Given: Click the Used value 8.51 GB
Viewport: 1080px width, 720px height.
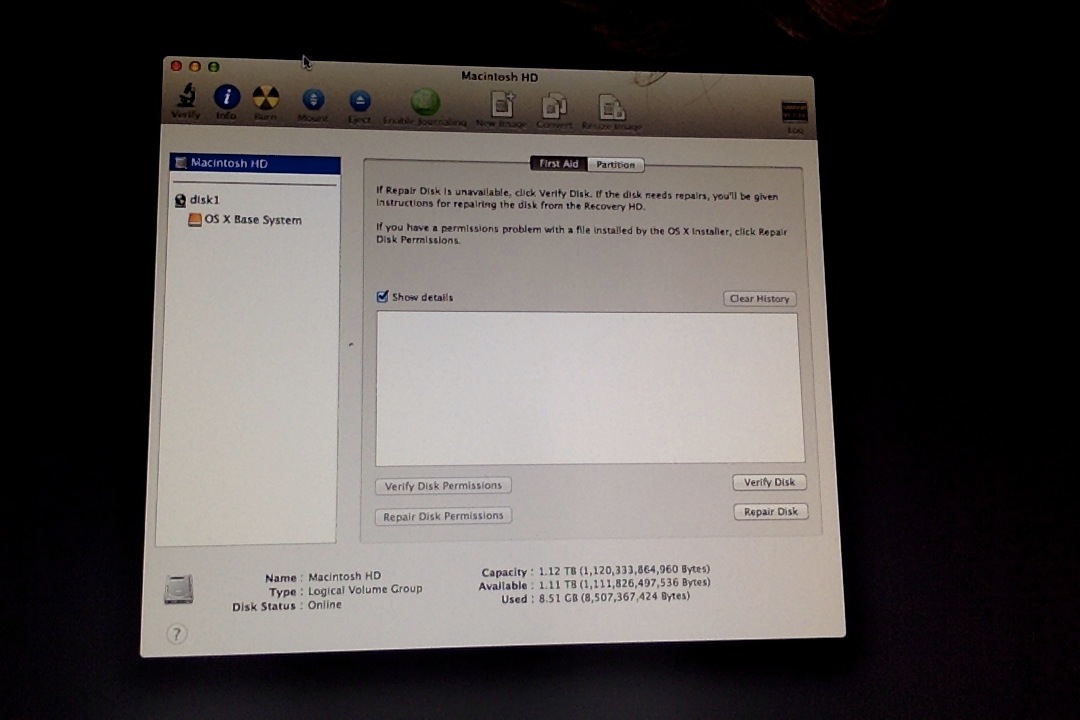Looking at the screenshot, I should [614, 597].
